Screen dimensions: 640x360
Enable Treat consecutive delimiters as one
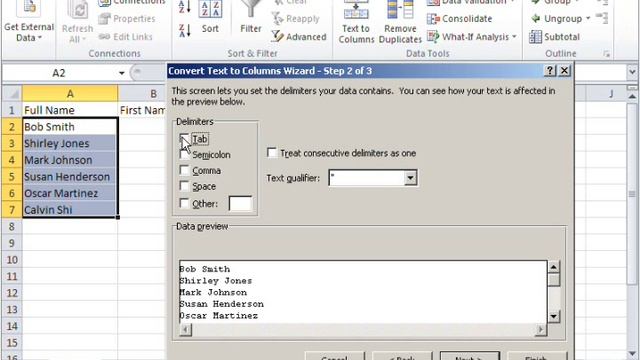coord(272,153)
